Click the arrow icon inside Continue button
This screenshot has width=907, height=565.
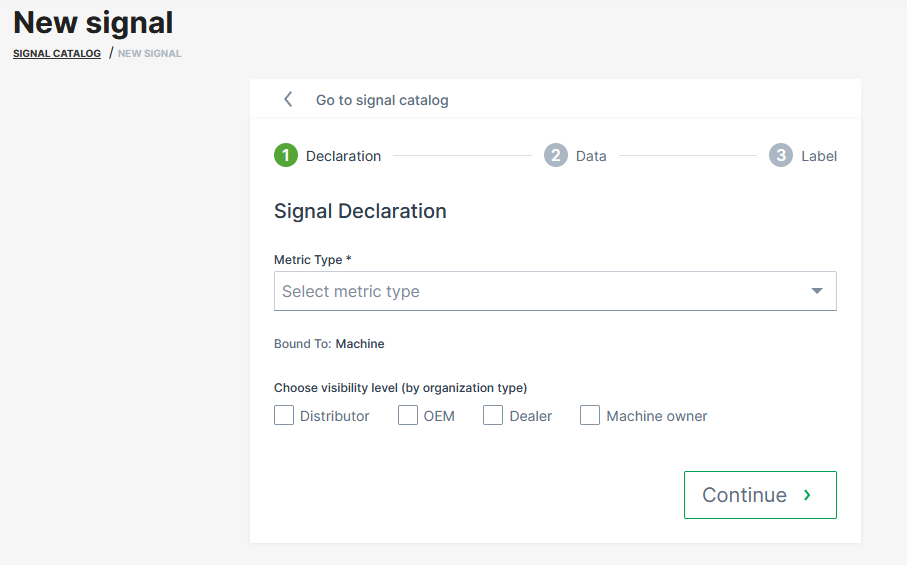pos(807,495)
